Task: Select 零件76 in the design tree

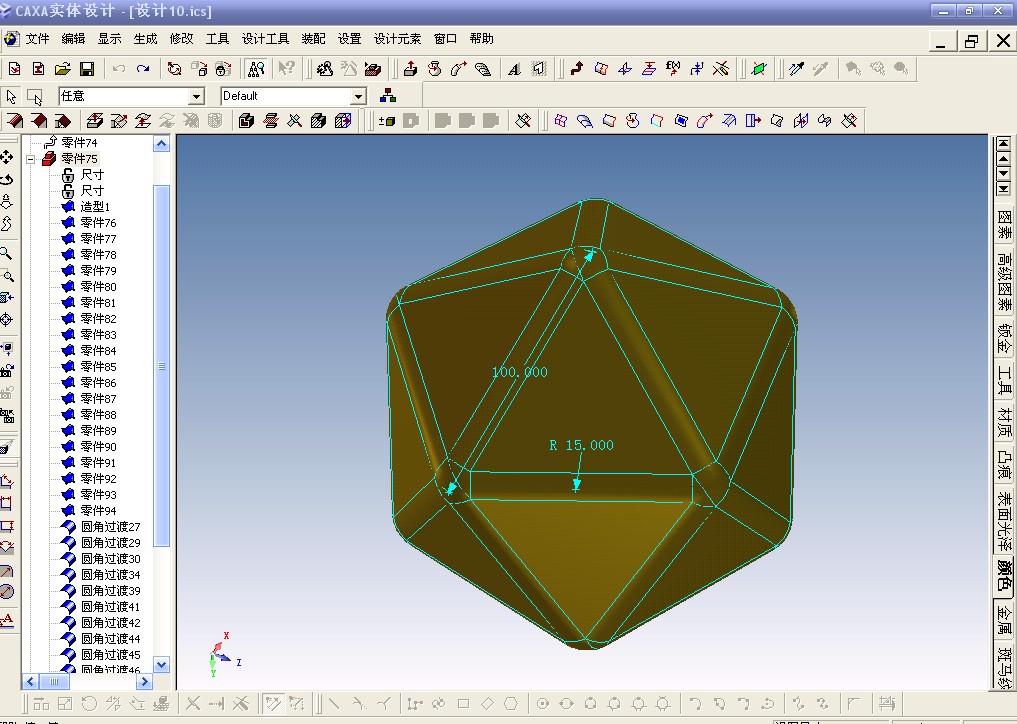Action: (99, 223)
